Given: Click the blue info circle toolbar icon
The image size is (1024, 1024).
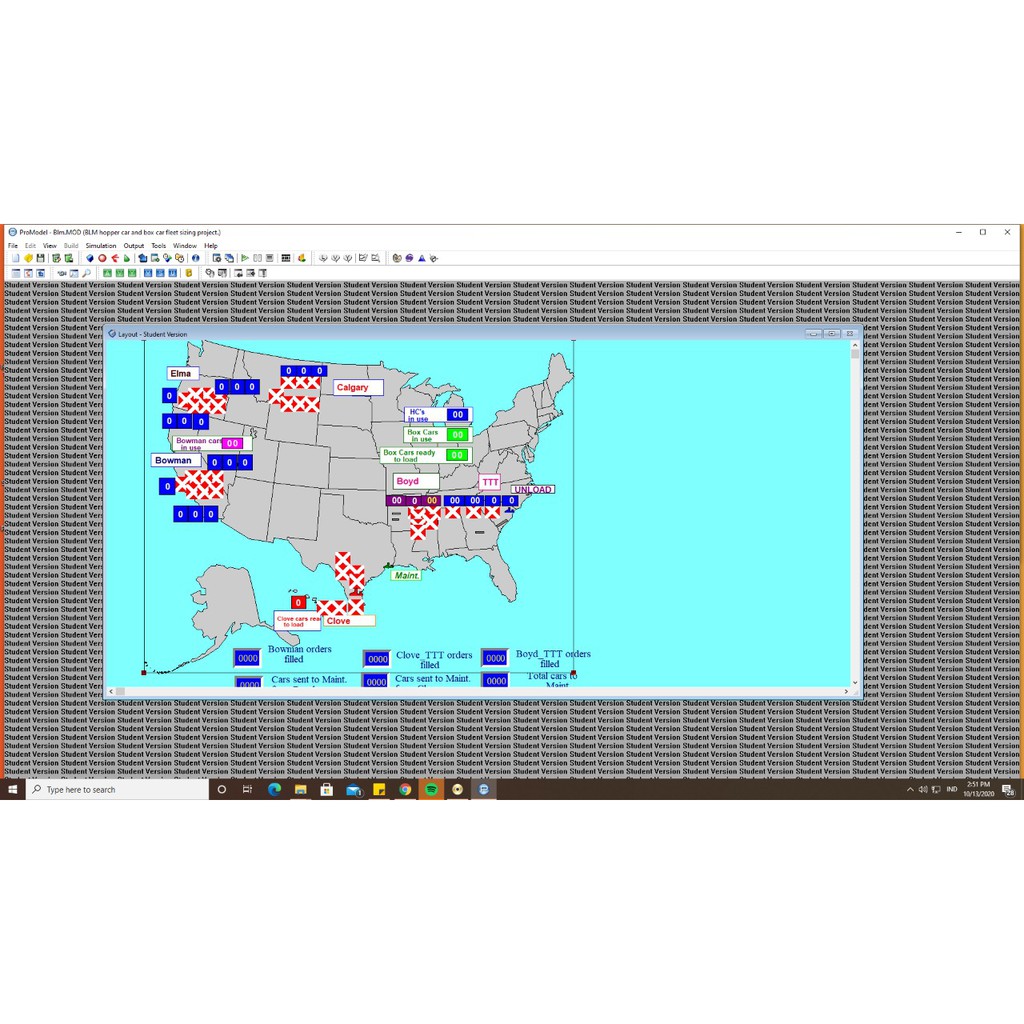Looking at the screenshot, I should click(196, 258).
